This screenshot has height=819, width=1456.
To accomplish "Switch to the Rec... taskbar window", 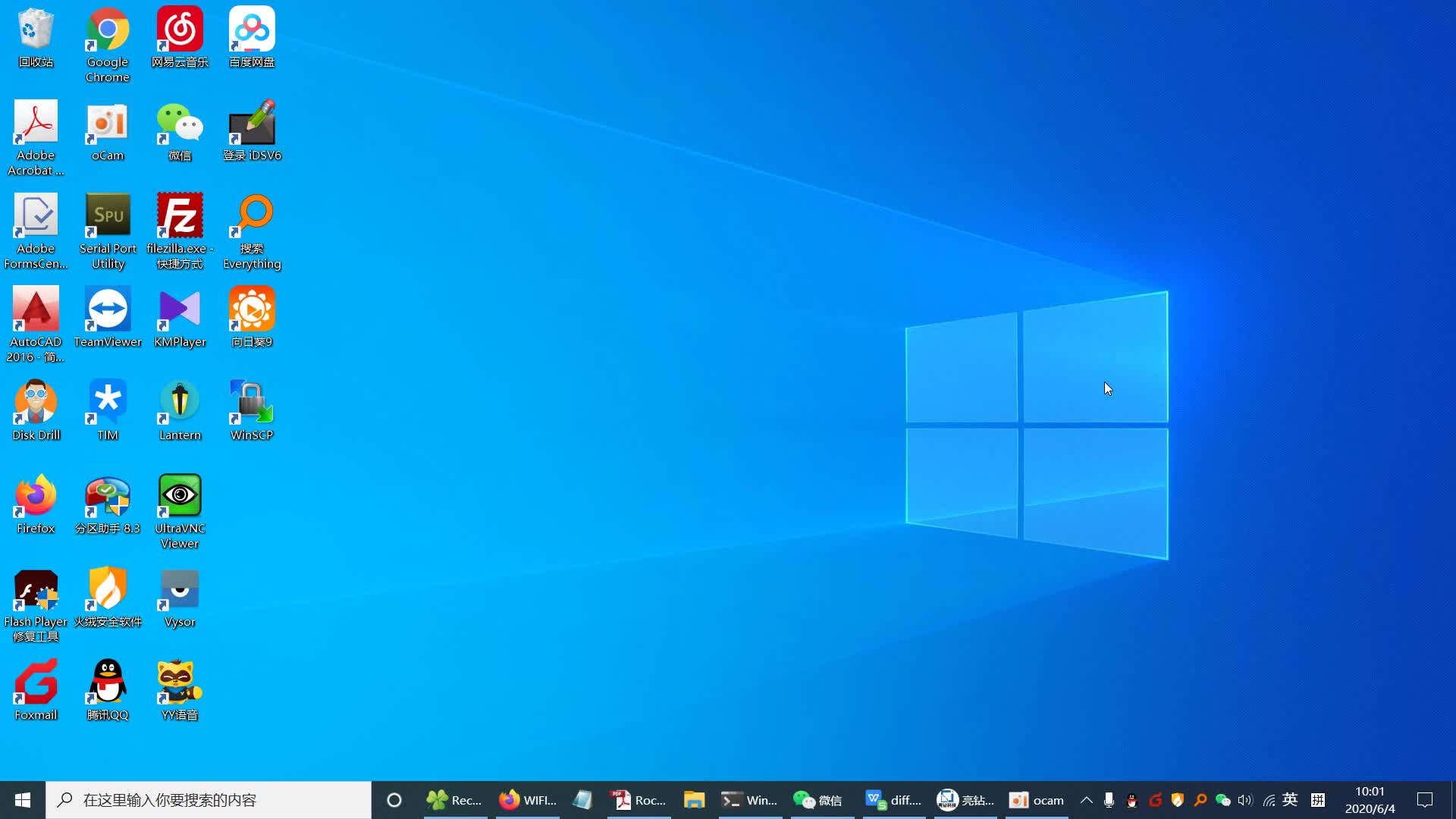I will tap(454, 800).
